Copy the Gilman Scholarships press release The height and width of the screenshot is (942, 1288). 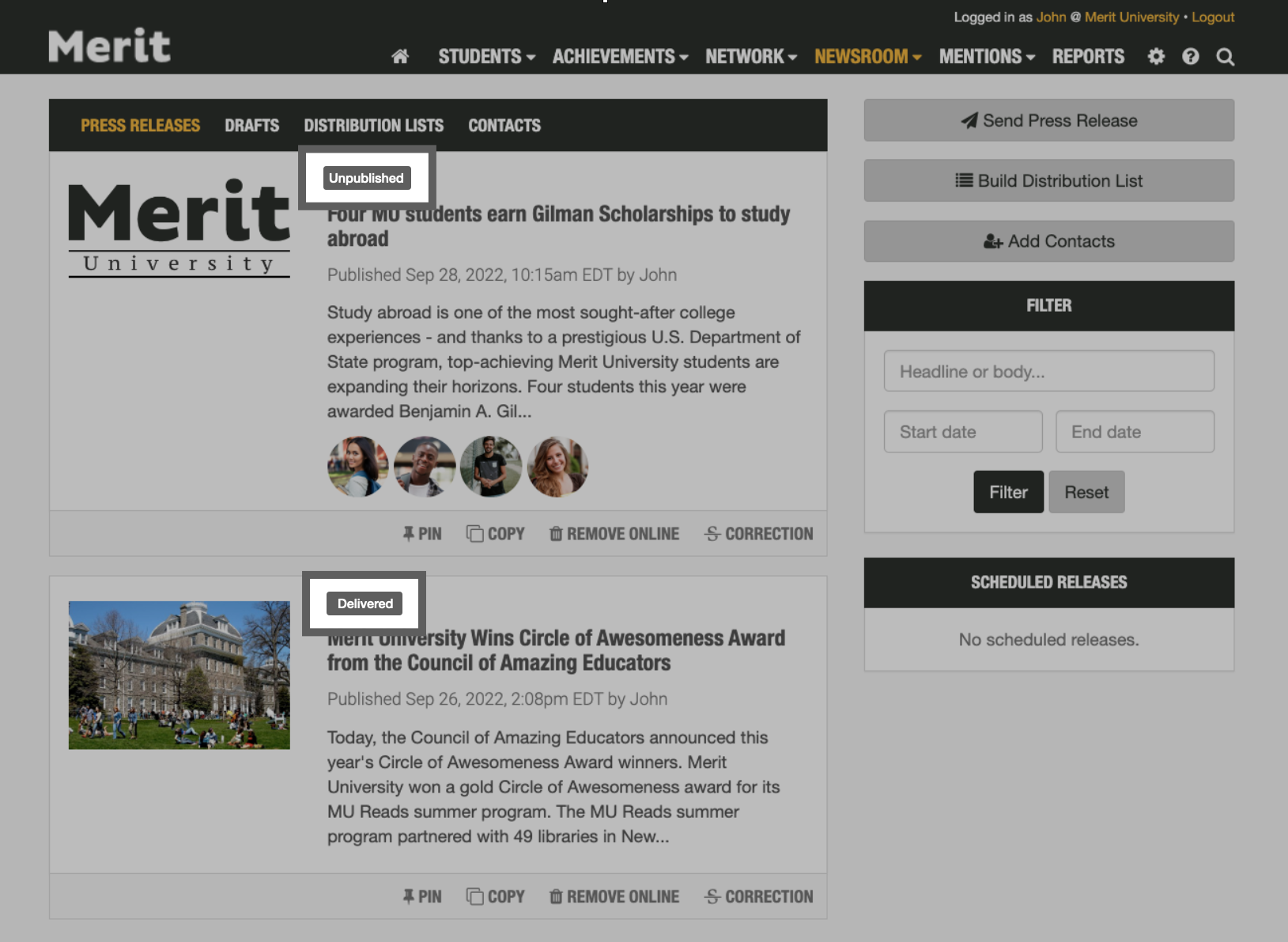click(495, 533)
